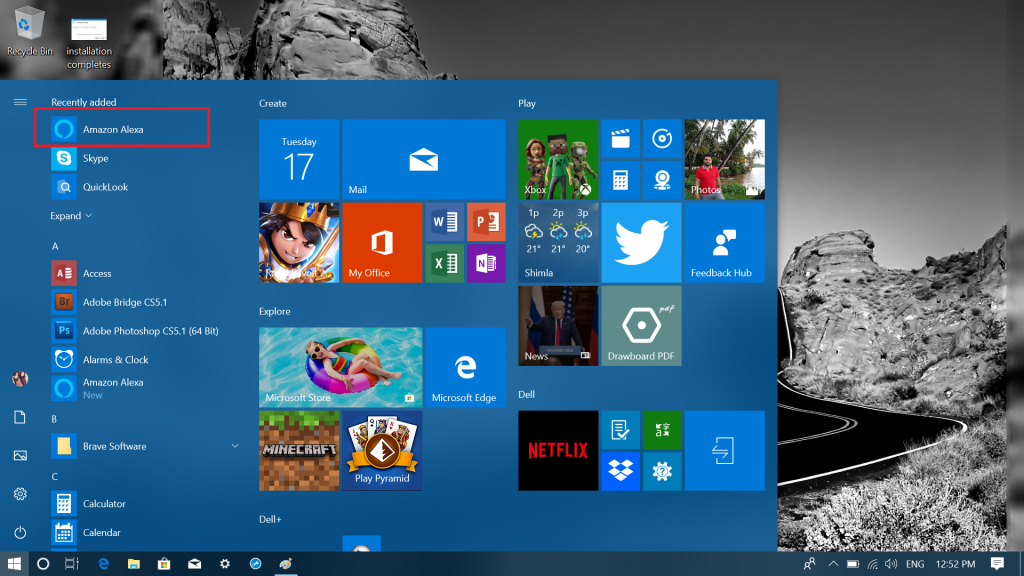The image size is (1024, 576).
Task: Open the Photos tile
Action: click(725, 159)
